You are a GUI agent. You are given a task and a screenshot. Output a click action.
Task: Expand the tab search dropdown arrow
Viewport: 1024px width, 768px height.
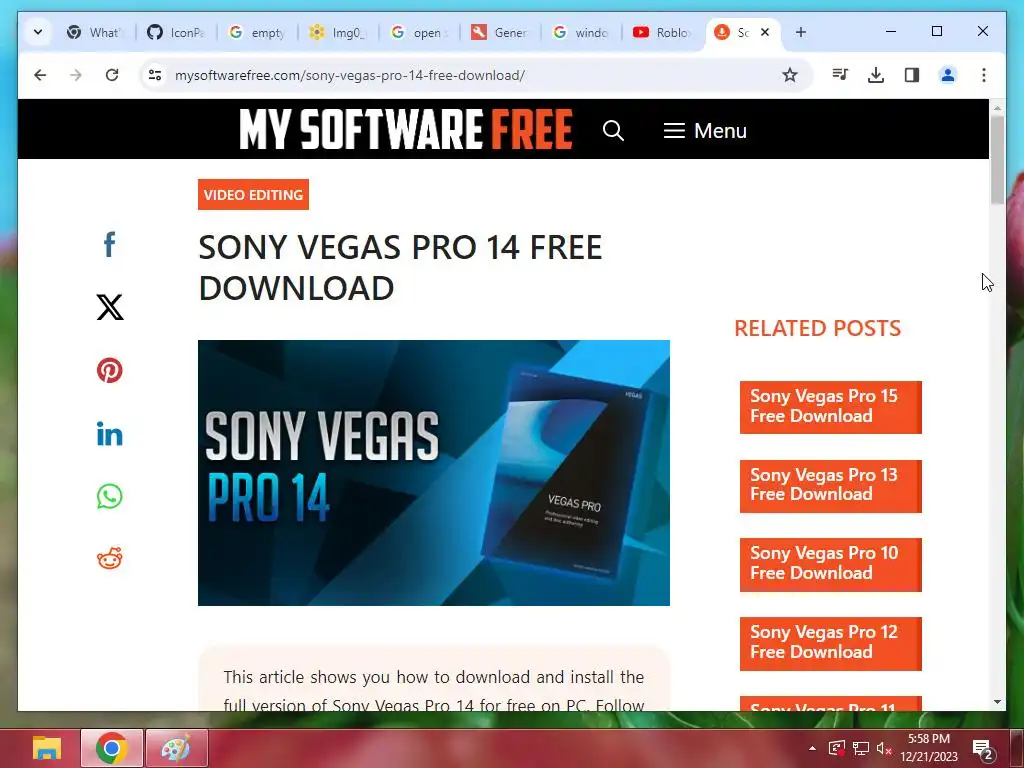38,31
